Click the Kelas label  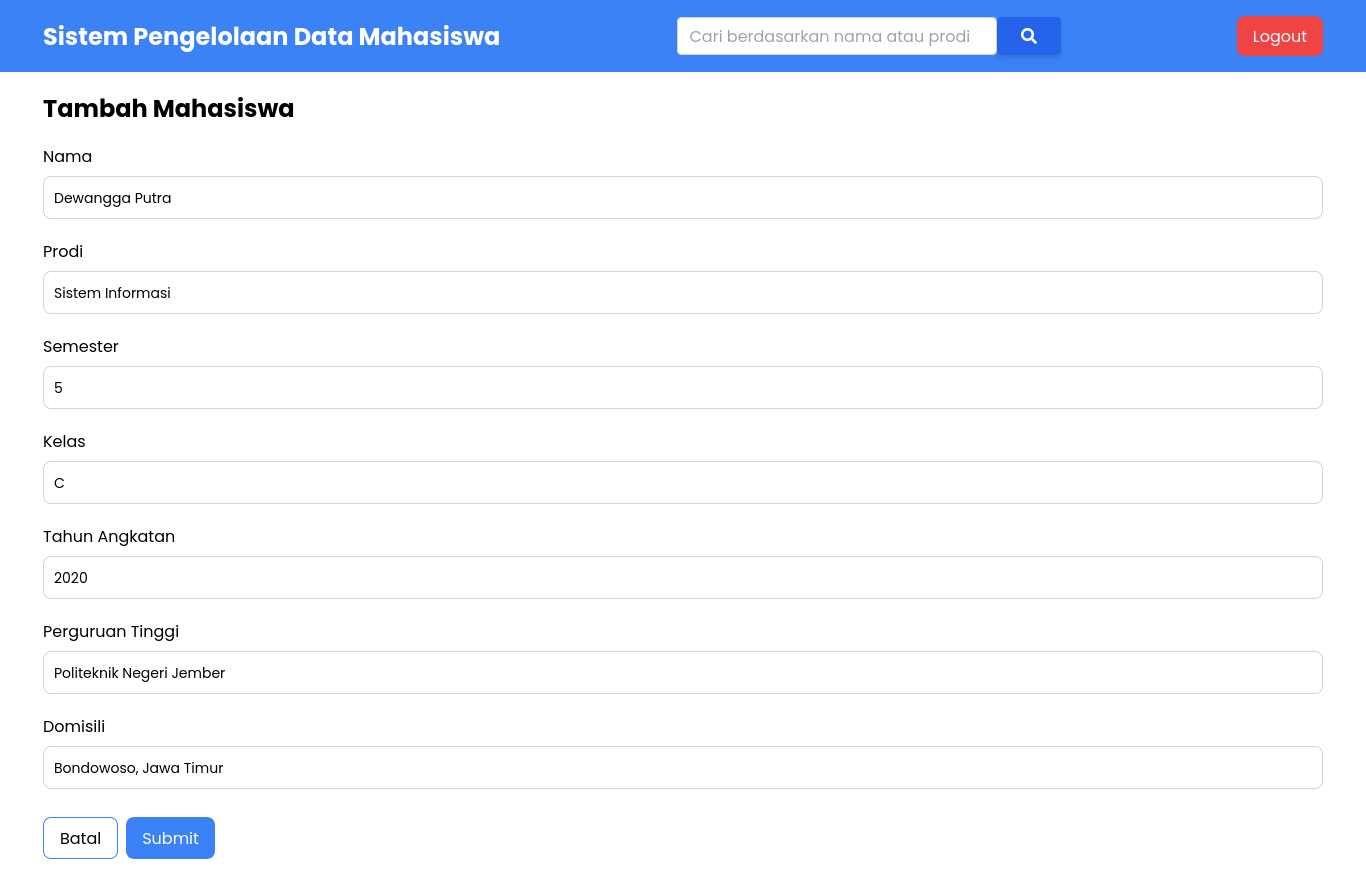[64, 441]
